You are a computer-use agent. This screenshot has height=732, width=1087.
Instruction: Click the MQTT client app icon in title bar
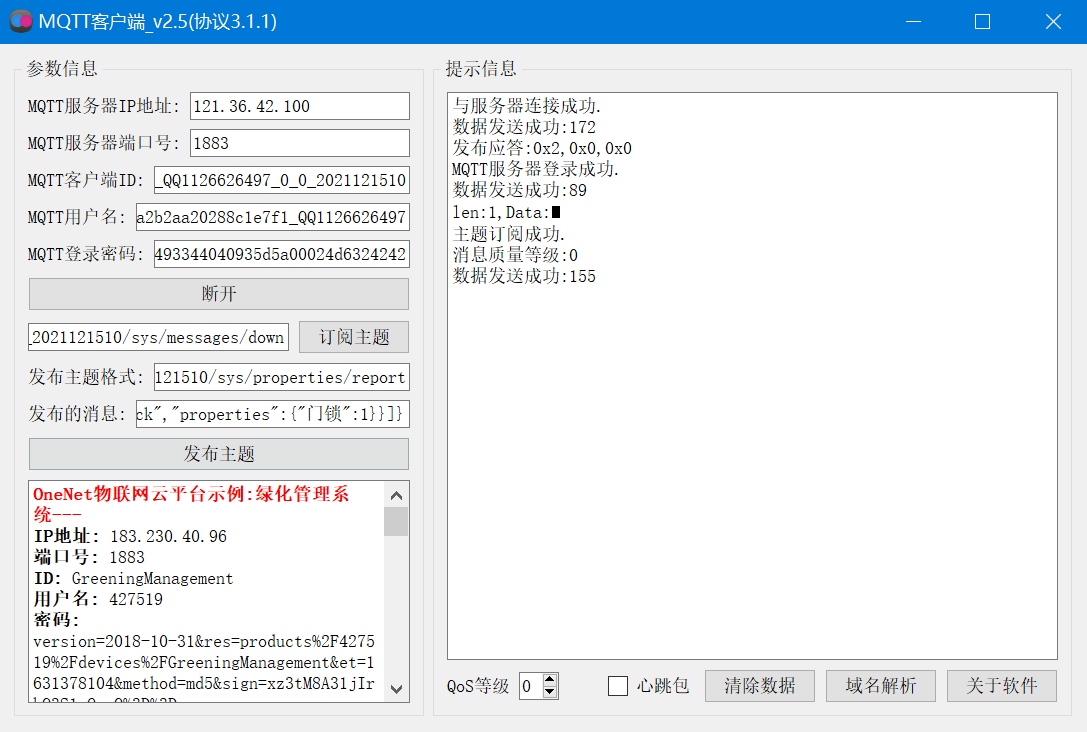[21, 21]
